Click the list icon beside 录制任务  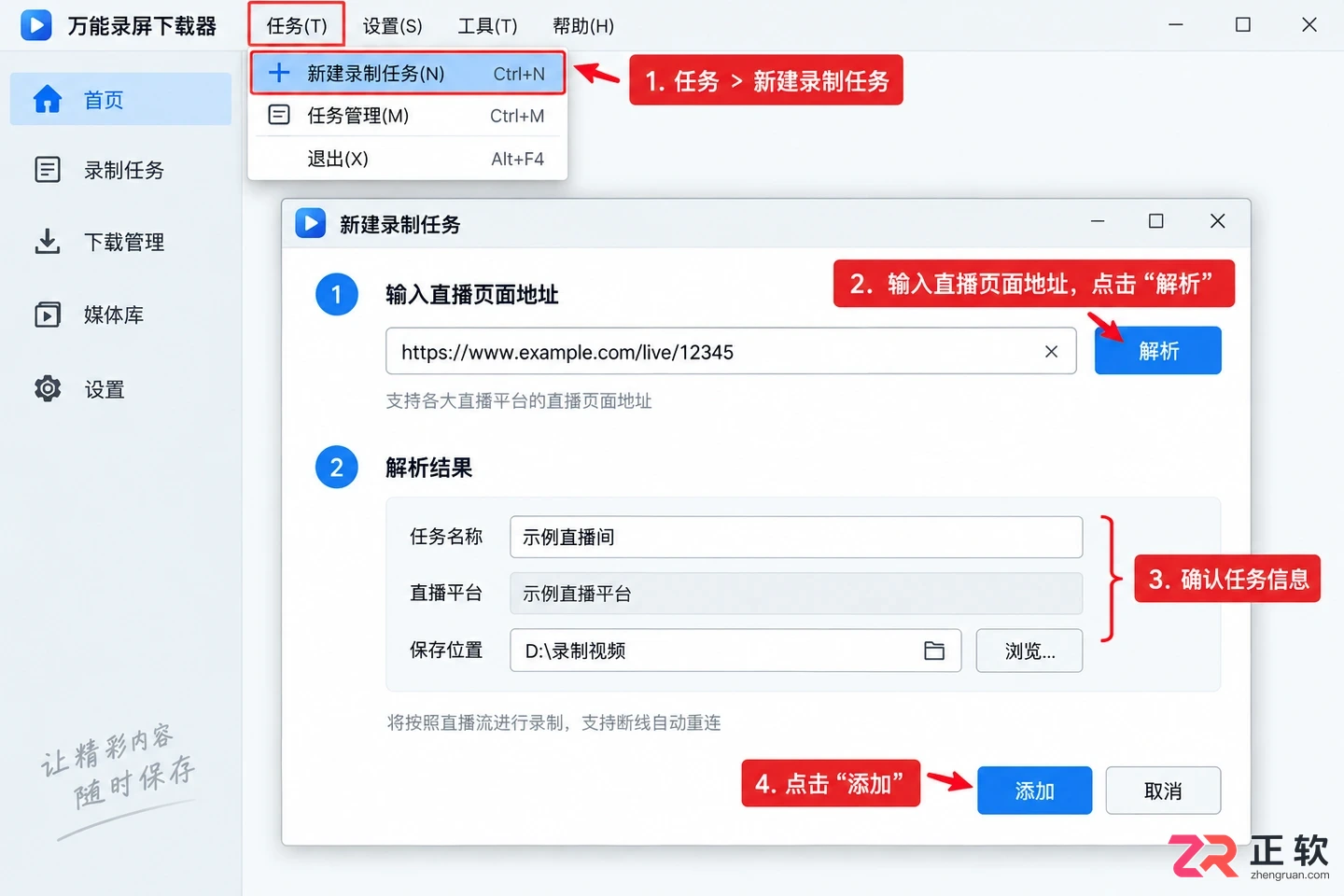pyautogui.click(x=47, y=170)
